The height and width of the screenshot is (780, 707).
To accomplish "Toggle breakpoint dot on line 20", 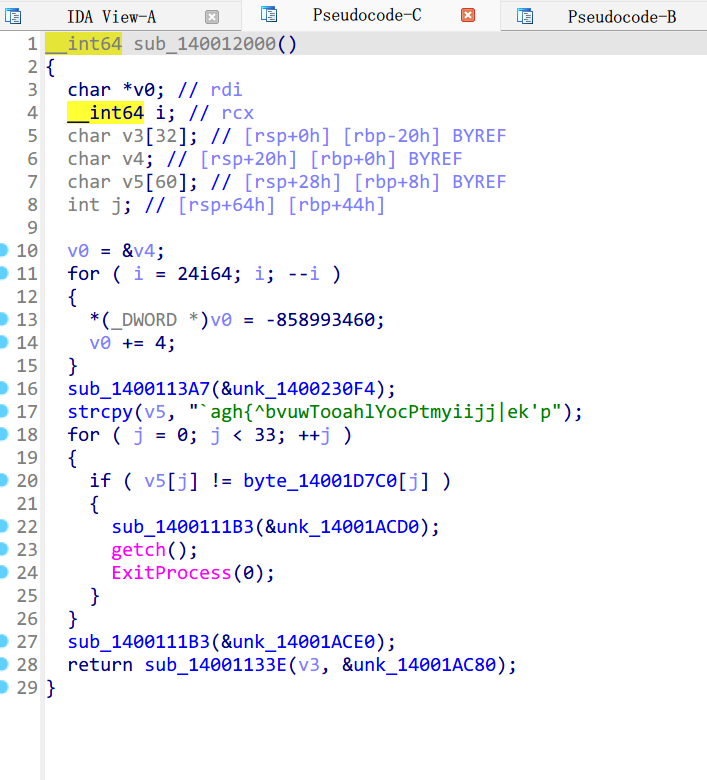I will (3, 480).
